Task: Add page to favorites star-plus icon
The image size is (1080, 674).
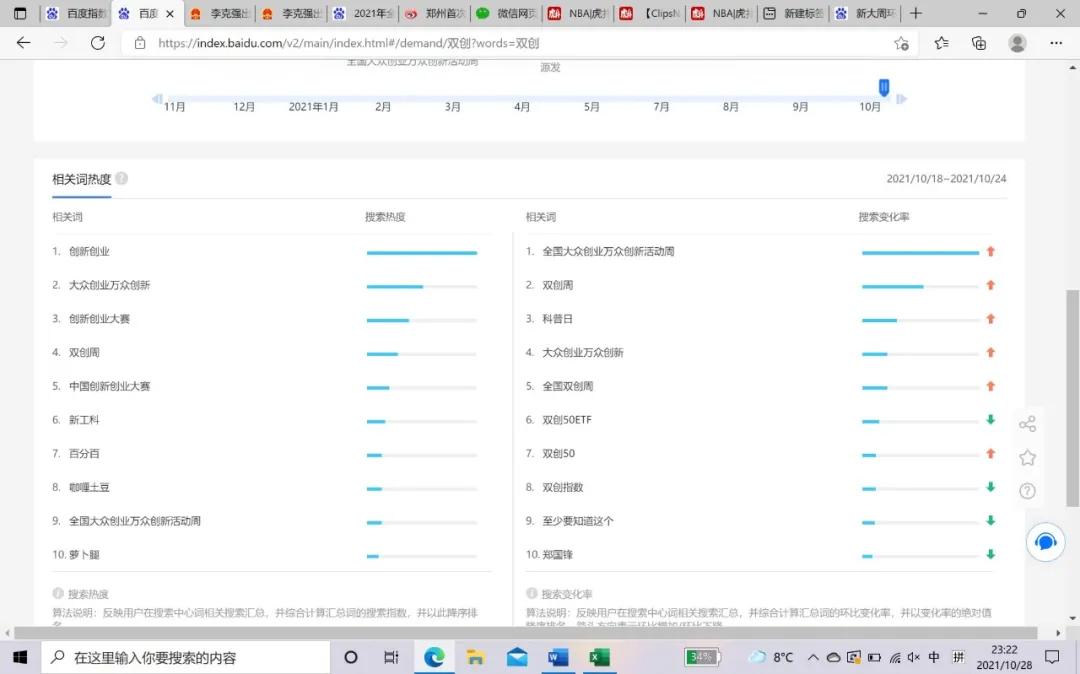Action: pos(901,43)
